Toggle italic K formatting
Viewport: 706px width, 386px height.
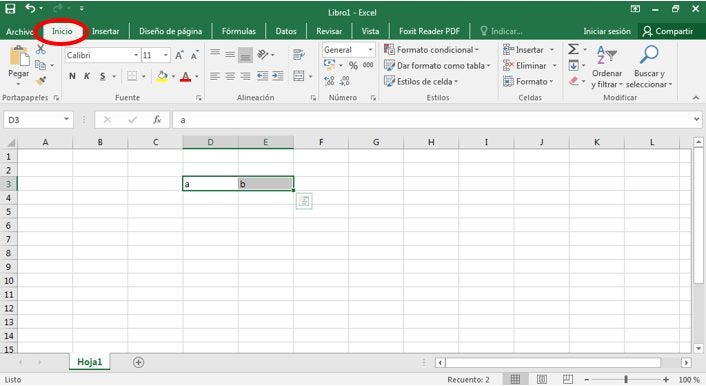87,76
